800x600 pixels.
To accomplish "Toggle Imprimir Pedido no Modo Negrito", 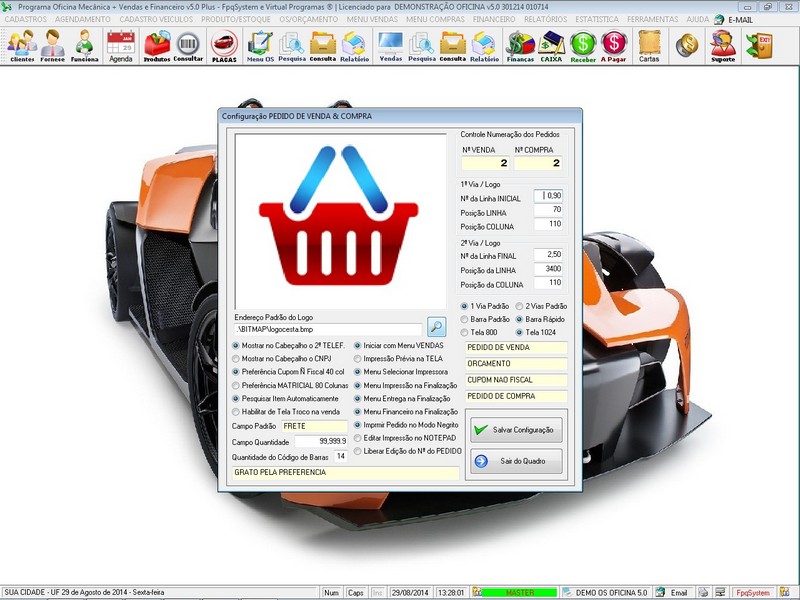I will coord(407,424).
